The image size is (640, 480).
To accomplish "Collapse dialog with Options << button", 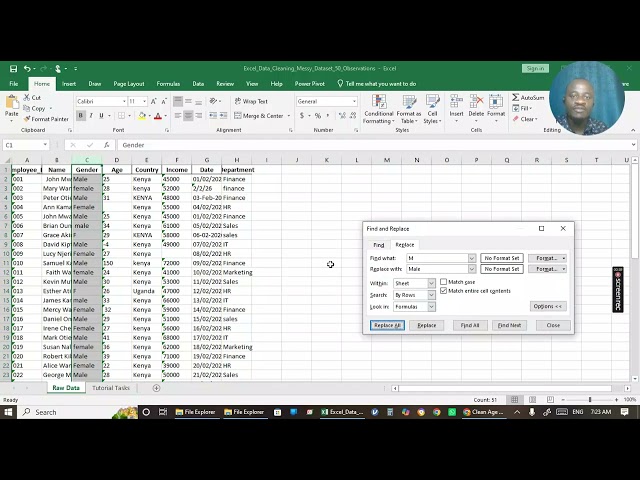I will click(548, 306).
